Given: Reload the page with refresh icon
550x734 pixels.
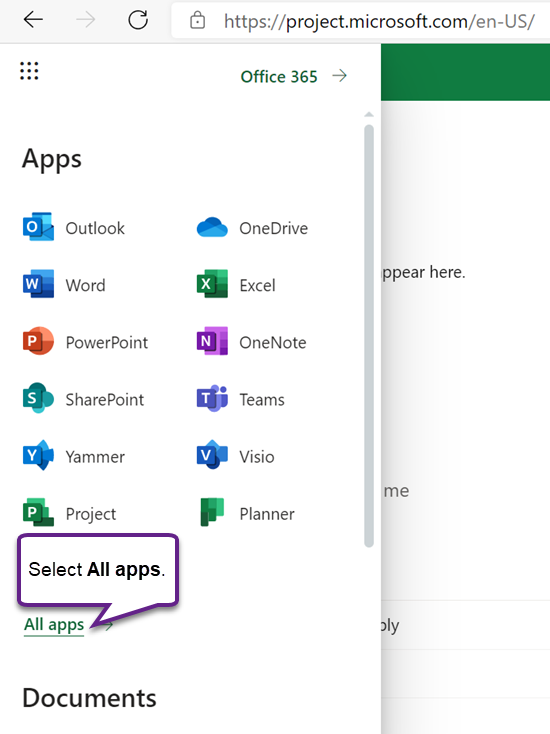Looking at the screenshot, I should (x=138, y=20).
